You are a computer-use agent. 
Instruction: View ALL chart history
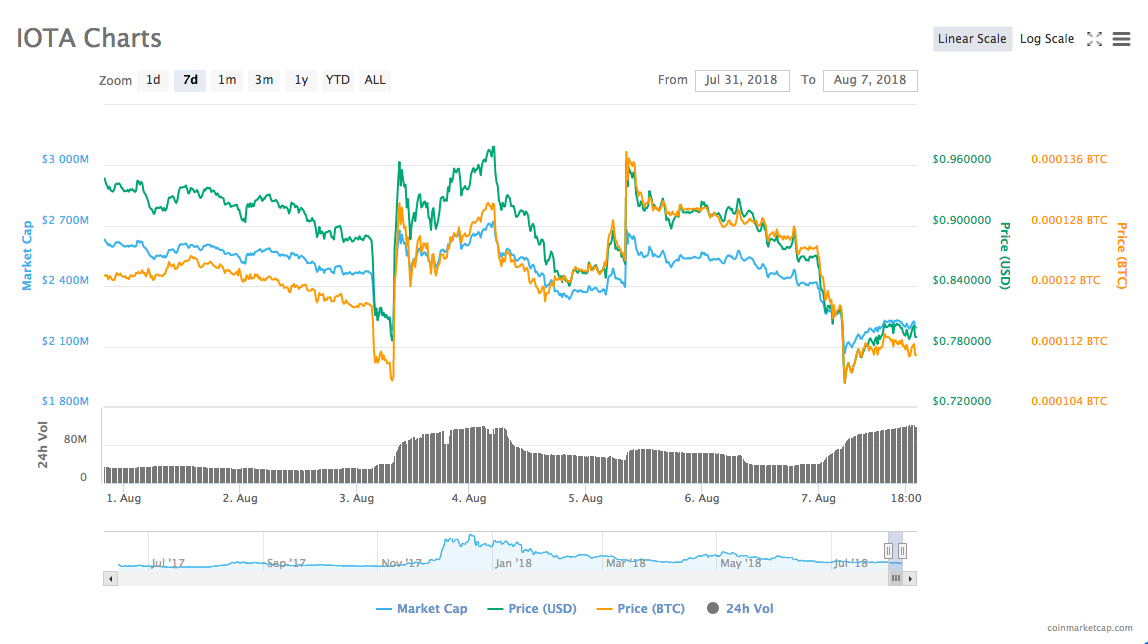pos(374,80)
